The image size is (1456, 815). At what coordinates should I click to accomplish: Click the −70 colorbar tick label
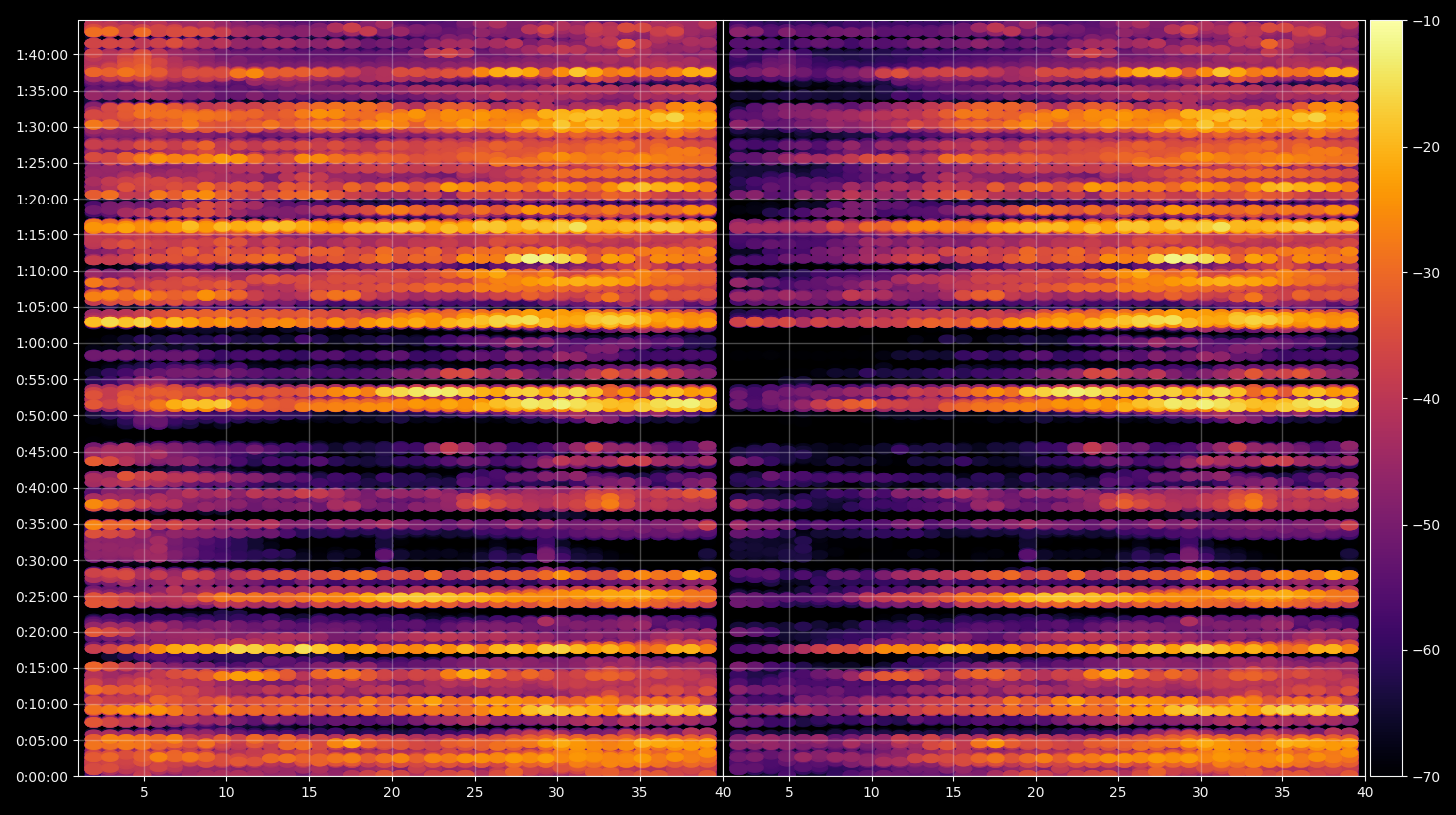(x=1426, y=777)
